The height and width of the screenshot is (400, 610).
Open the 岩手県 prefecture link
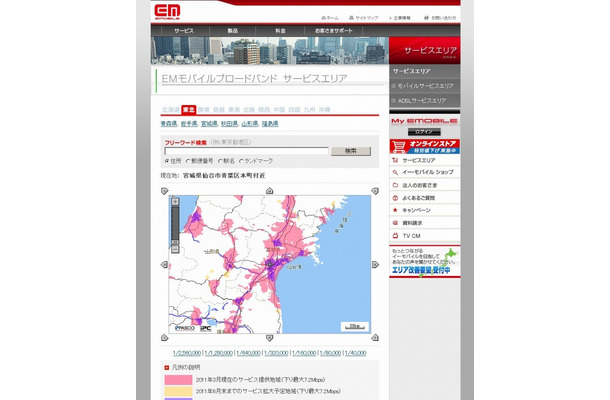189,124
